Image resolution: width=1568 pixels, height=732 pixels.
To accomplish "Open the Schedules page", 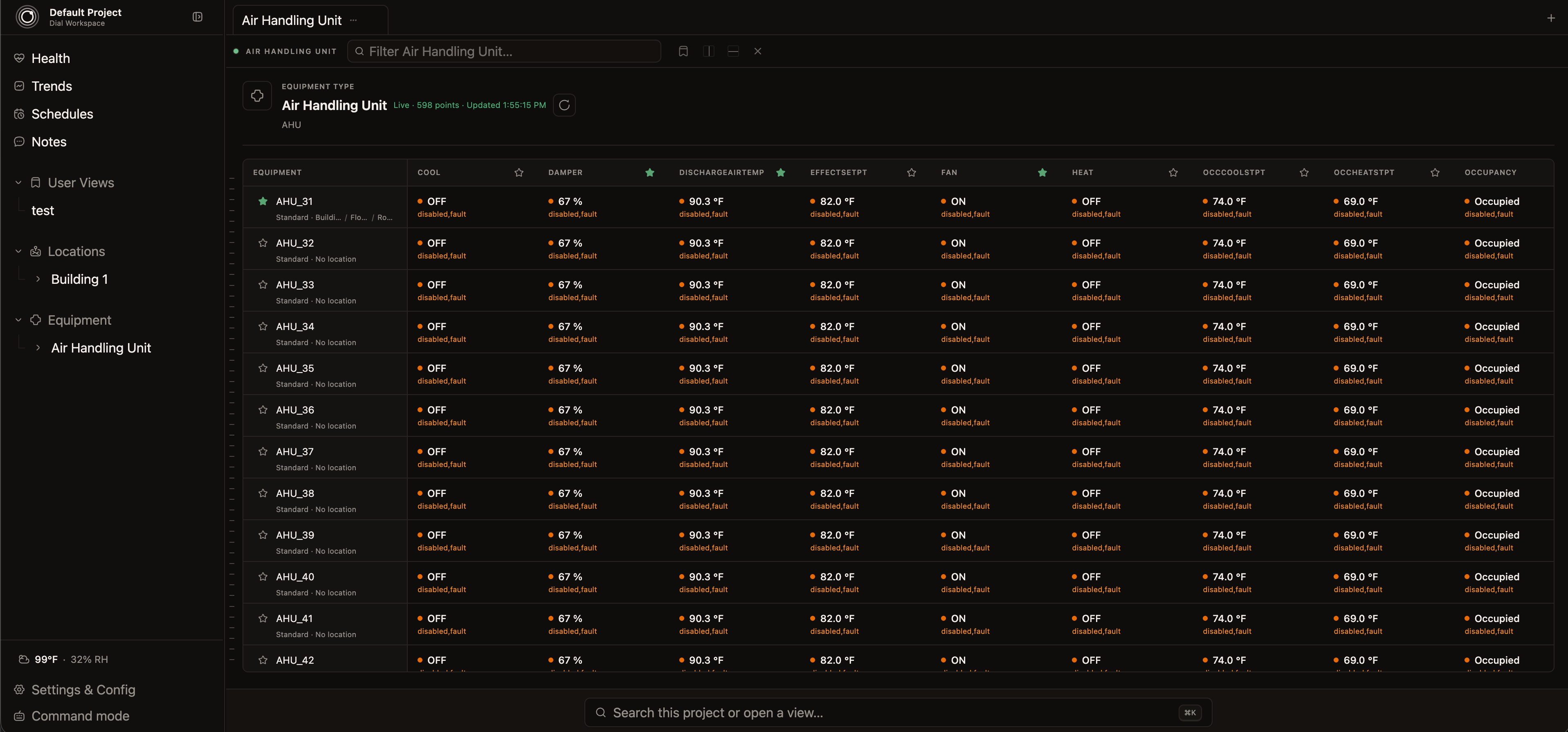I will tap(62, 114).
